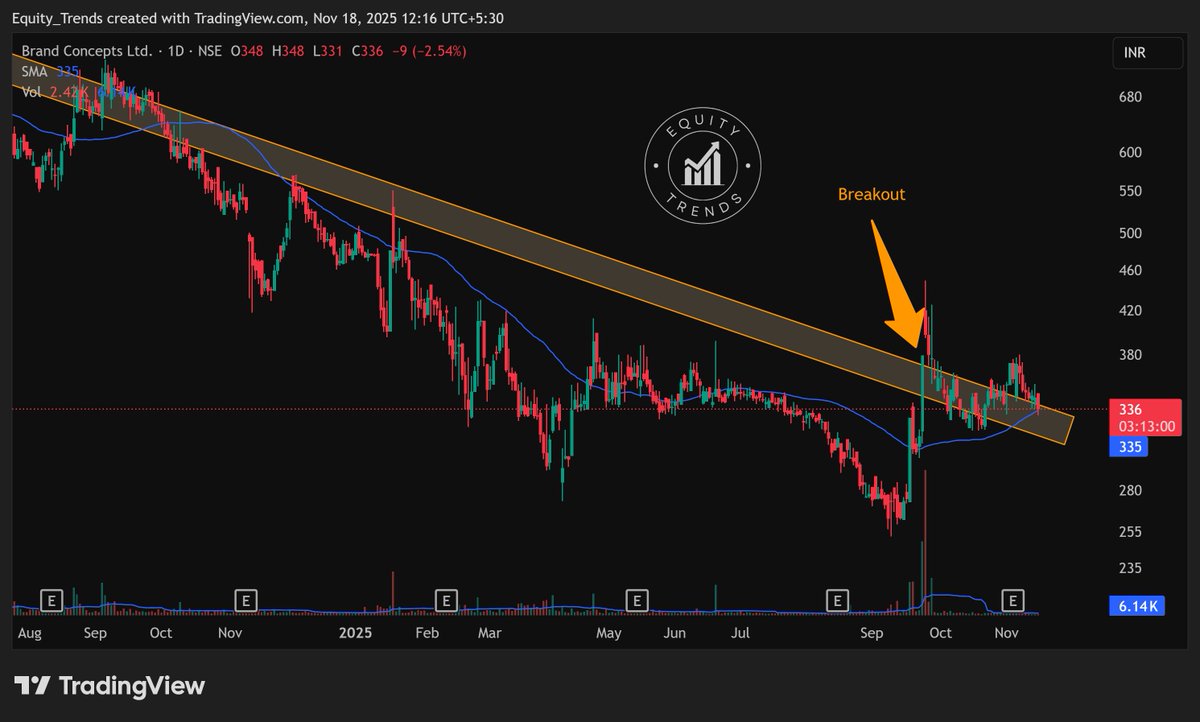Click the Feb label on the time axis
Viewport: 1200px width, 722px height.
(427, 633)
